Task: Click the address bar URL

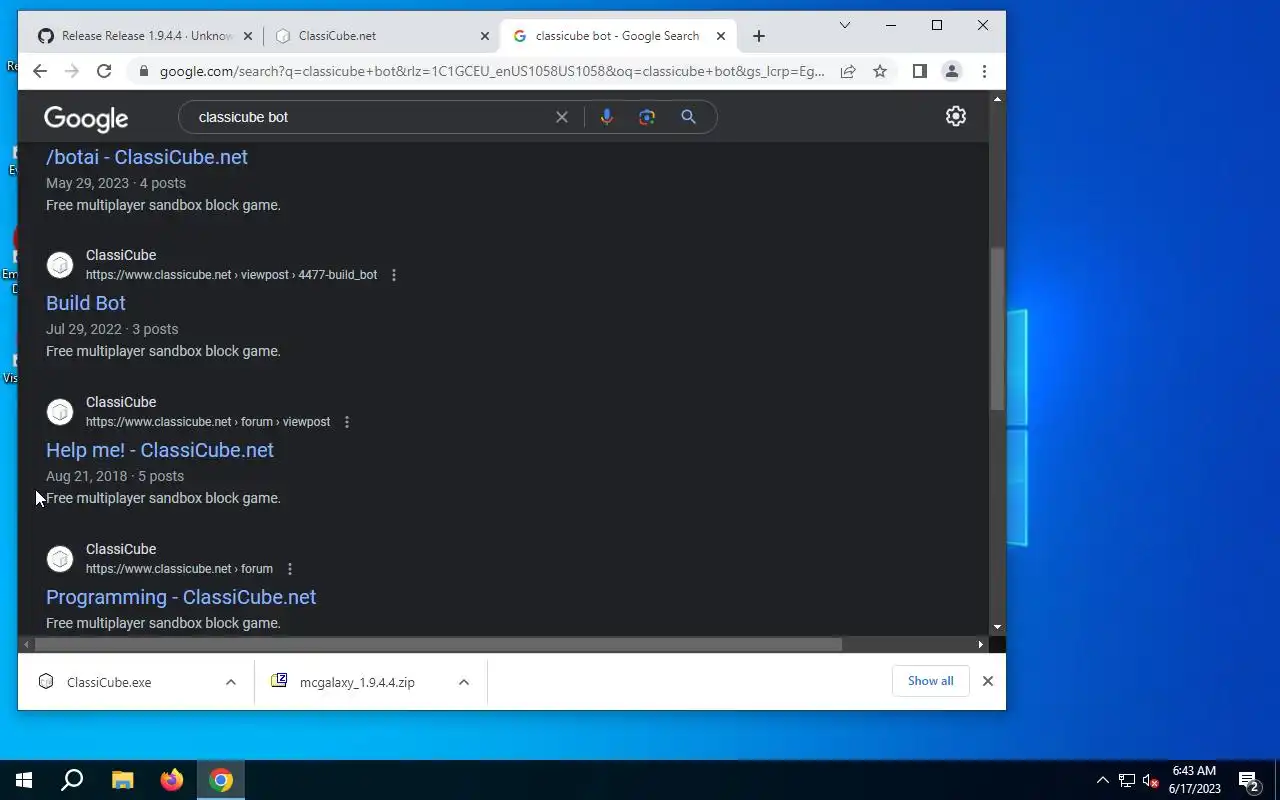Action: coord(492,71)
